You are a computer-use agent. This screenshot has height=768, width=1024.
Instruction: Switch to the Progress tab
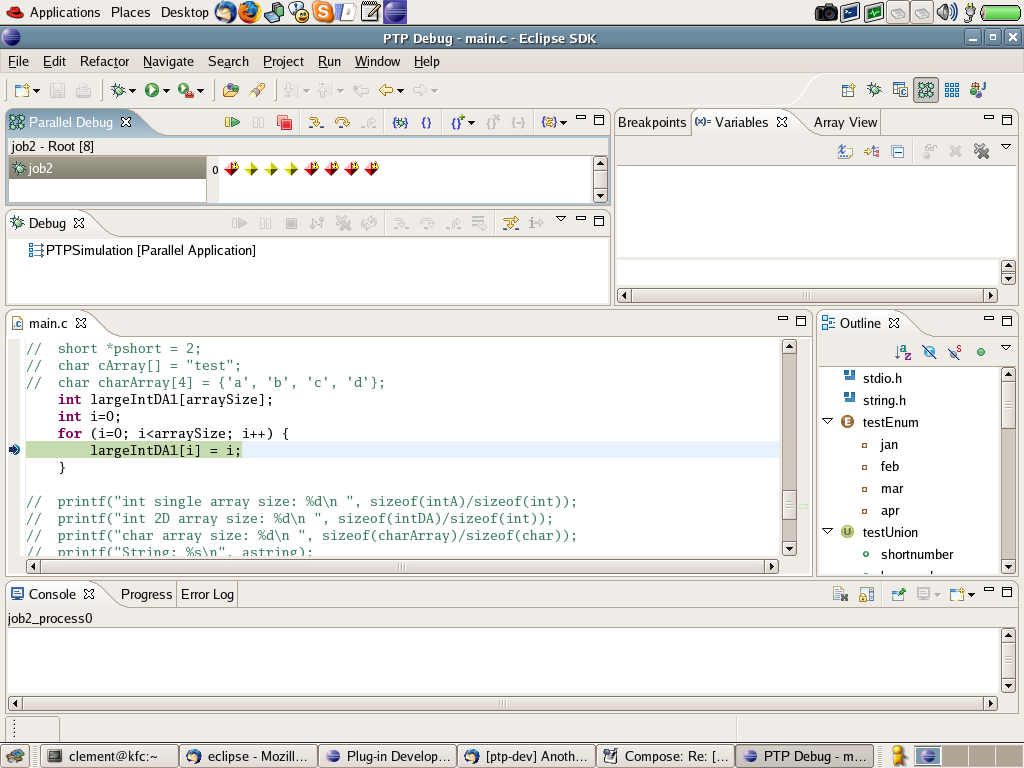coord(146,594)
